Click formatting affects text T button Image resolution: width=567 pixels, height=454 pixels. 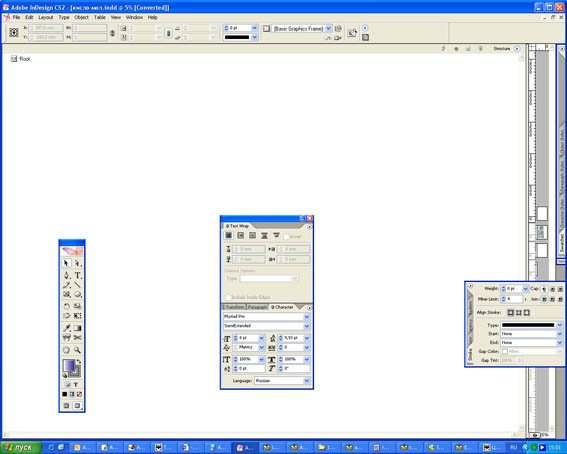coord(76,384)
